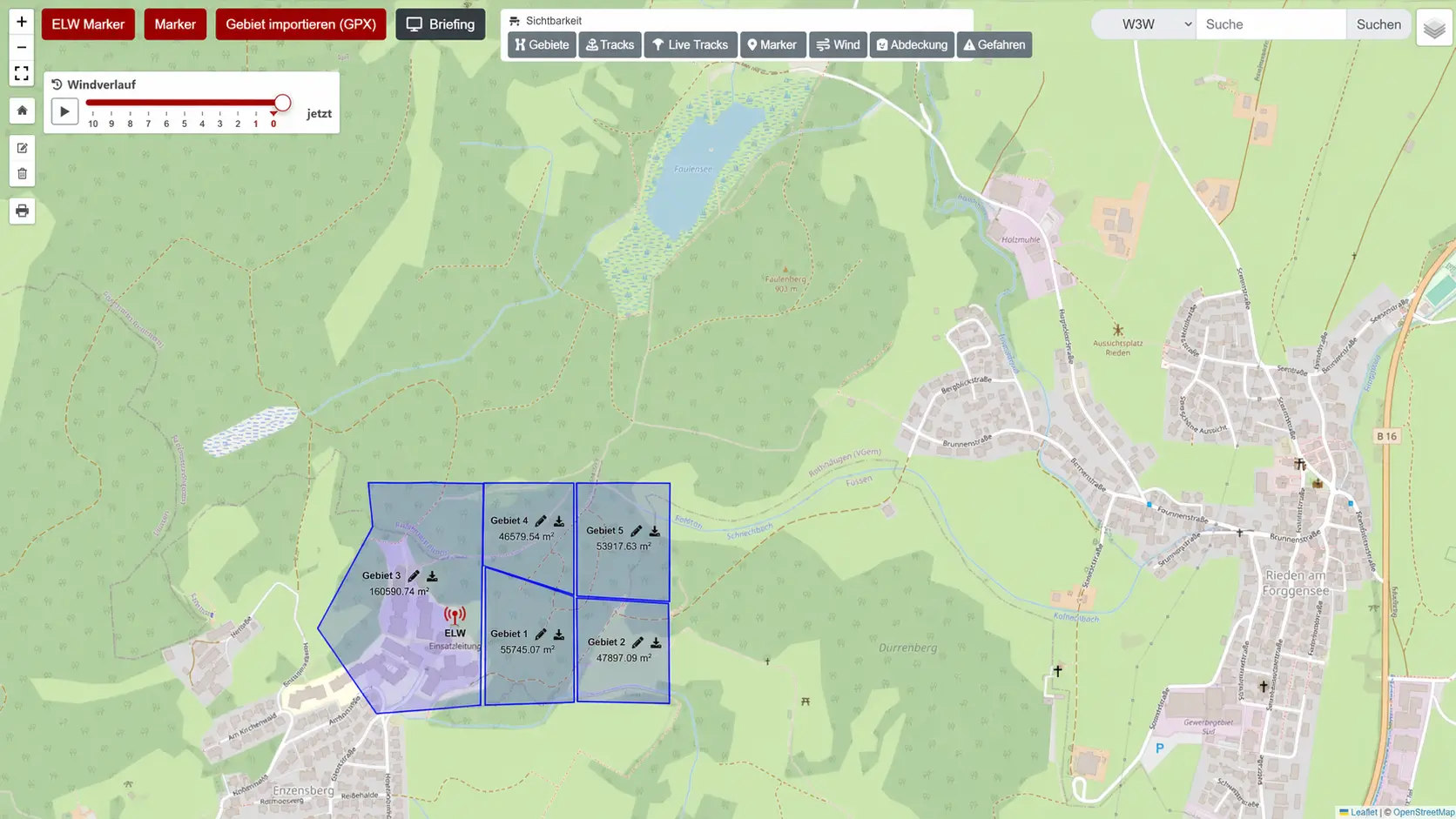This screenshot has width=1456, height=819.
Task: Open the edit/draw tool in the left sidebar
Action: (x=22, y=148)
